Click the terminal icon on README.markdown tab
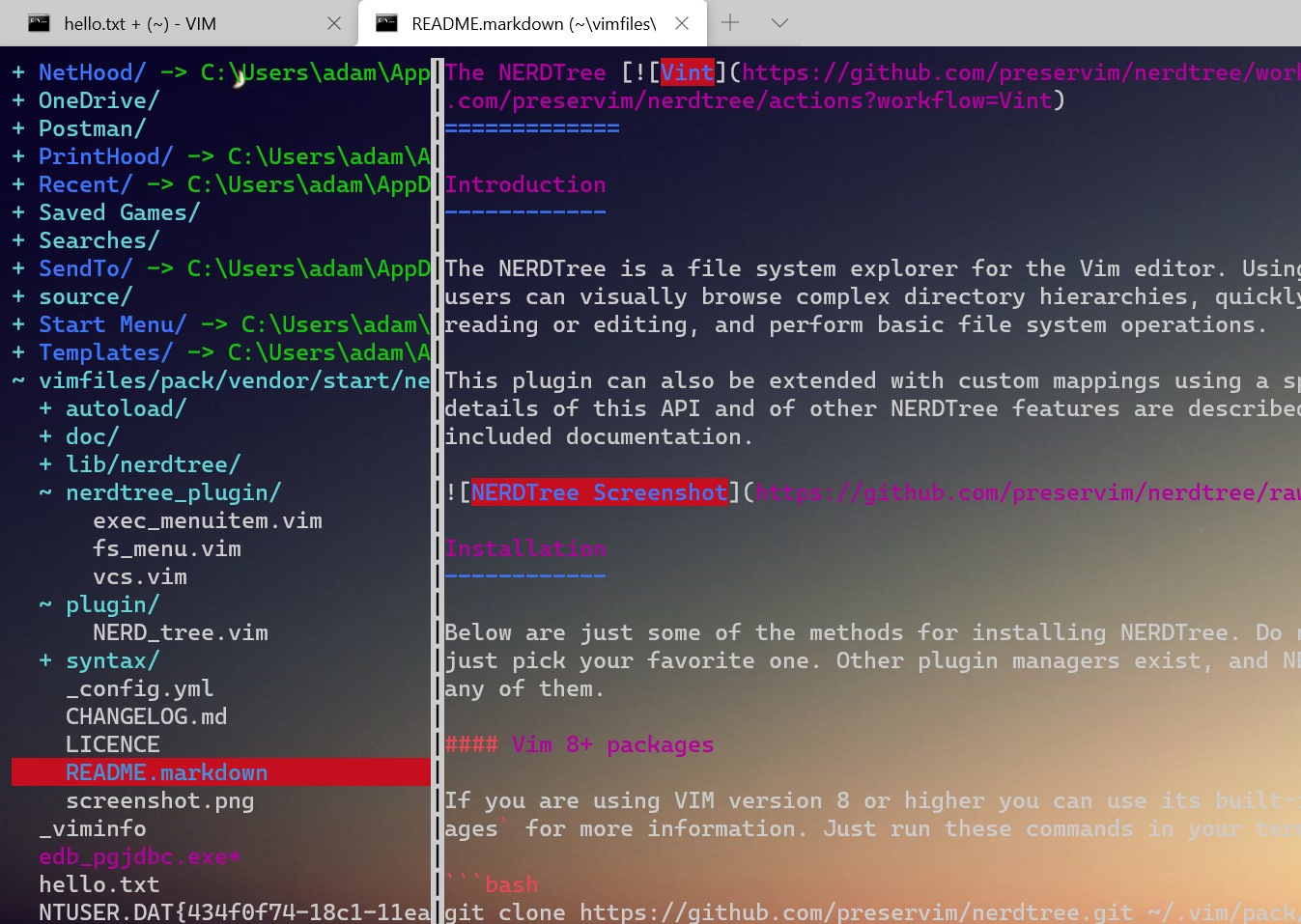 pos(387,23)
